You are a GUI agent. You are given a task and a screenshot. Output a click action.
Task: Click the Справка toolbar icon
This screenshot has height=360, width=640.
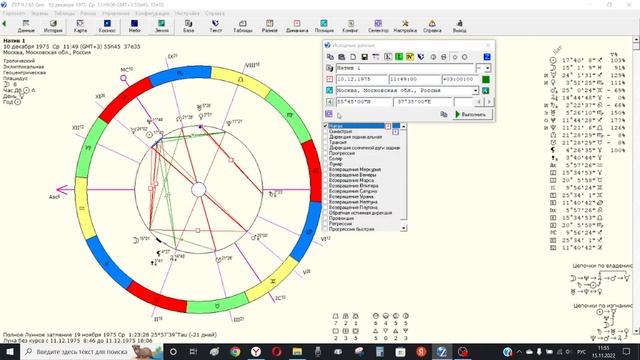tap(432, 27)
